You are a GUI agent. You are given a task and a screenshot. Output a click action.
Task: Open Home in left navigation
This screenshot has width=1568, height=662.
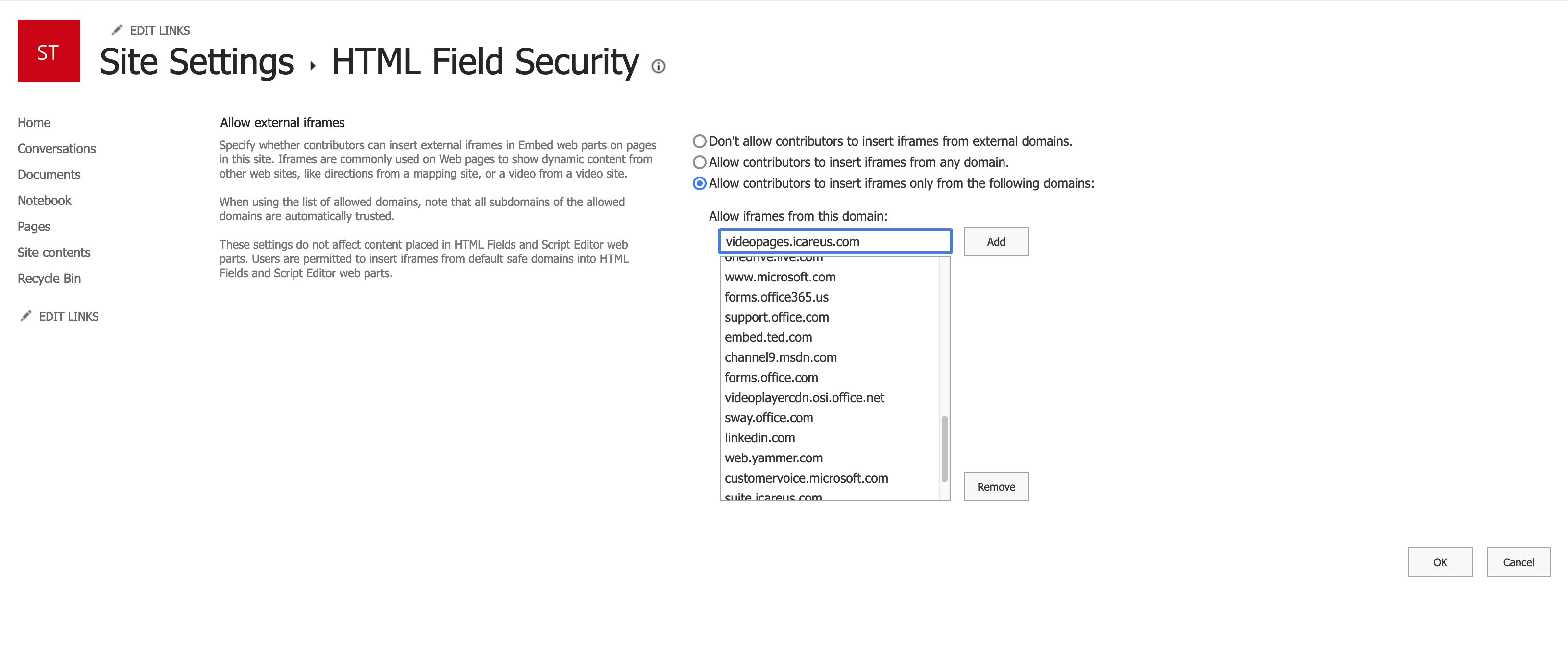[34, 123]
